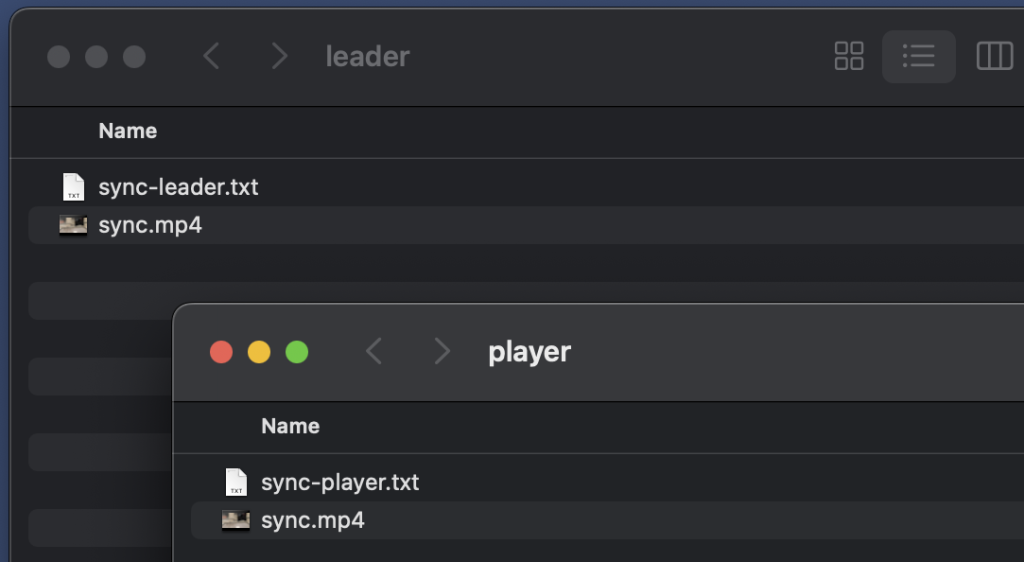Click the player window title
This screenshot has width=1024, height=562.
[529, 352]
